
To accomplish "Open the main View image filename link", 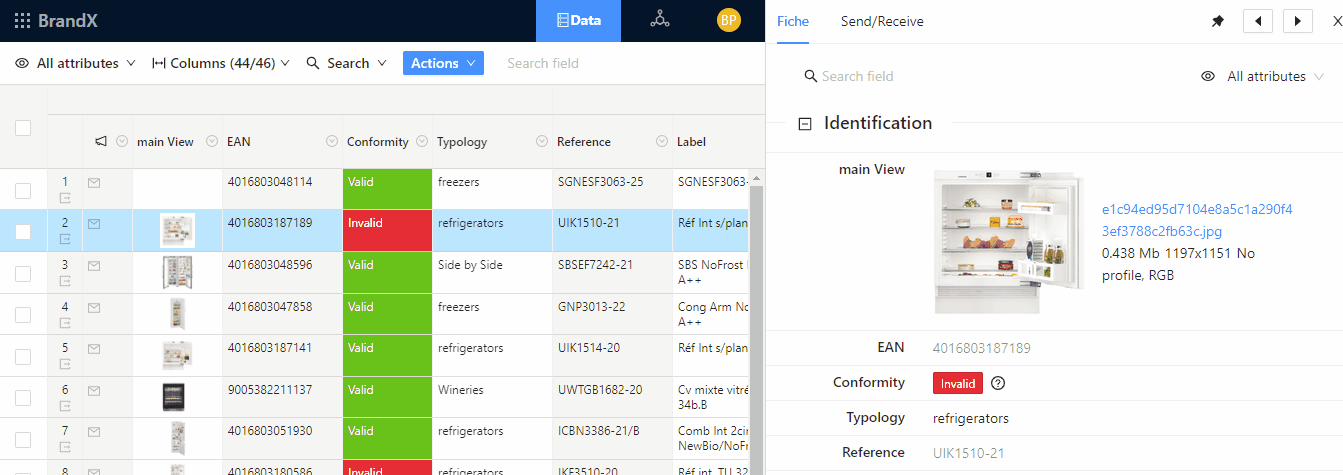I will [x=1196, y=220].
